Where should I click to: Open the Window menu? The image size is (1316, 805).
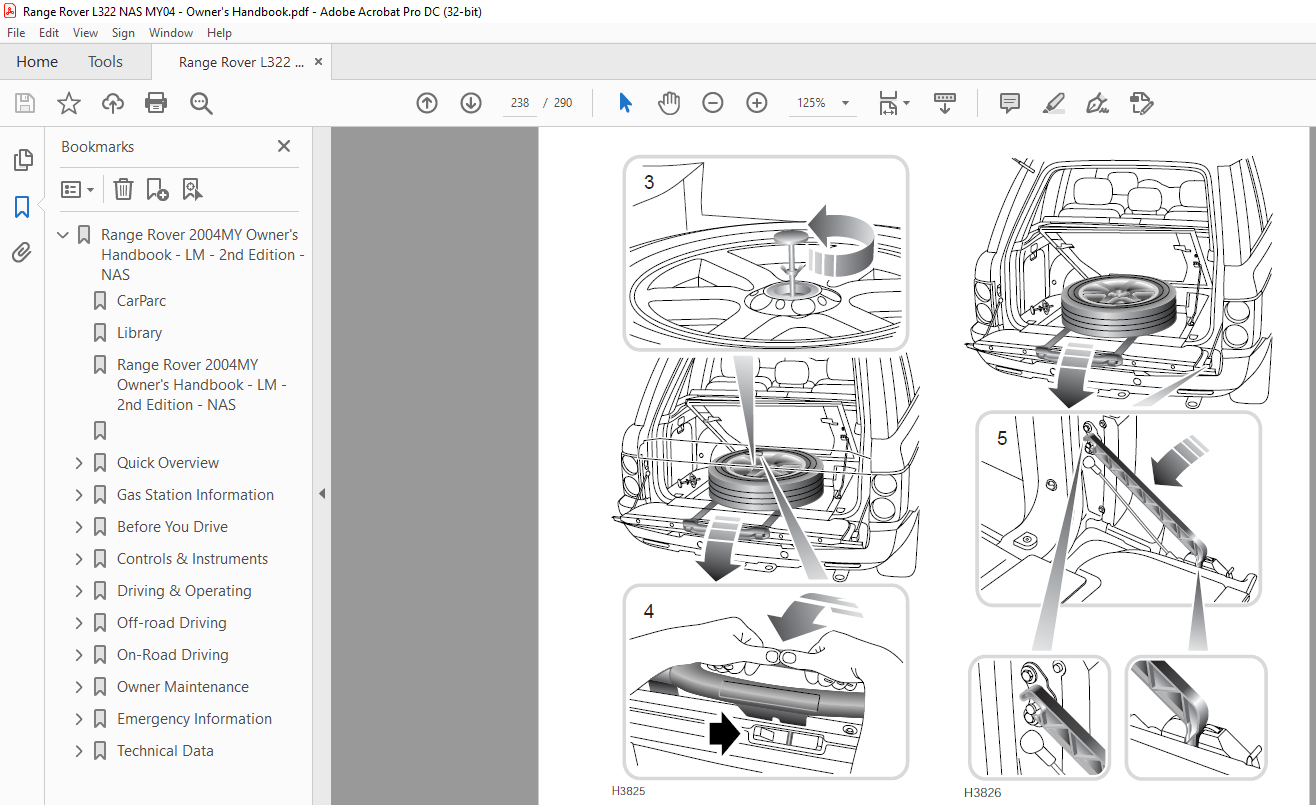[171, 33]
